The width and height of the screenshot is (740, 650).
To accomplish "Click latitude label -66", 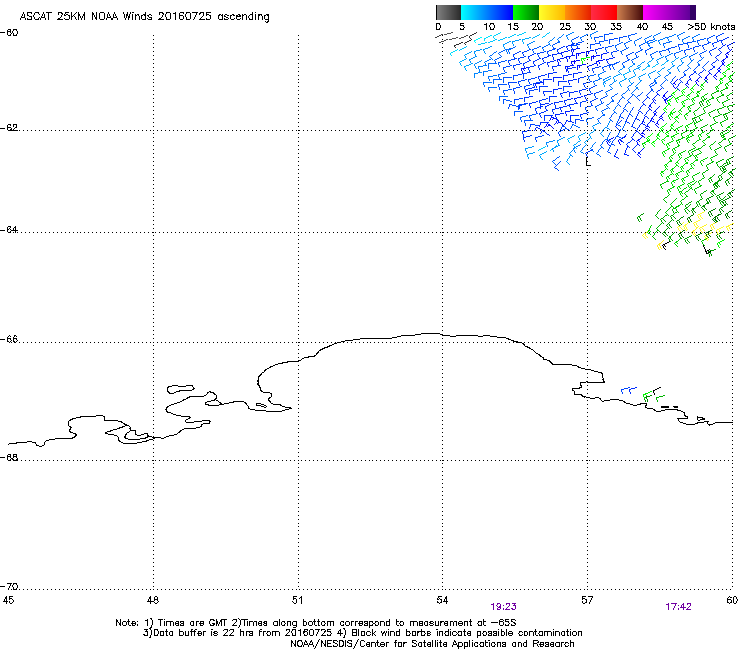I will 9,340.
